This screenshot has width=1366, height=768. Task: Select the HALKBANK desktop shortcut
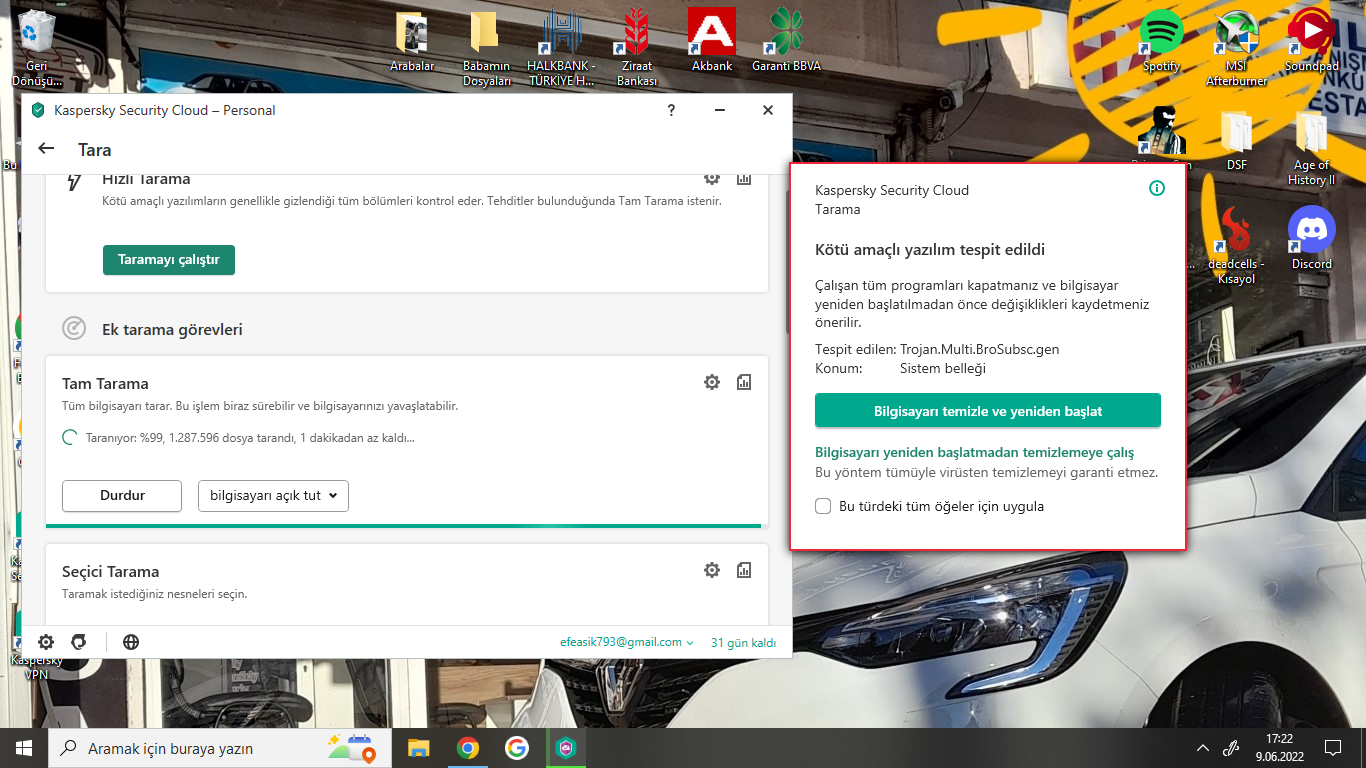tap(561, 48)
